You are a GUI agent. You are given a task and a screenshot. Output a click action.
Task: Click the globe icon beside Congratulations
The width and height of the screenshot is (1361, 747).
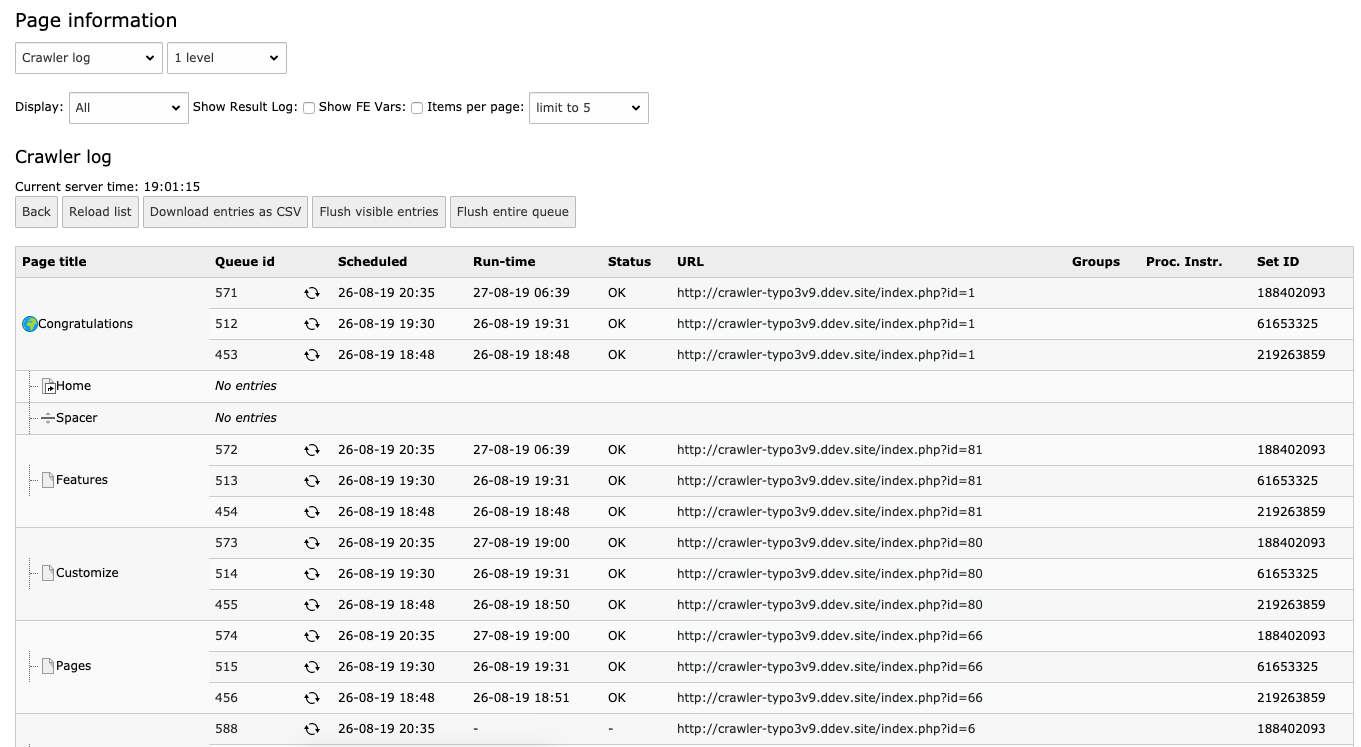click(x=30, y=324)
